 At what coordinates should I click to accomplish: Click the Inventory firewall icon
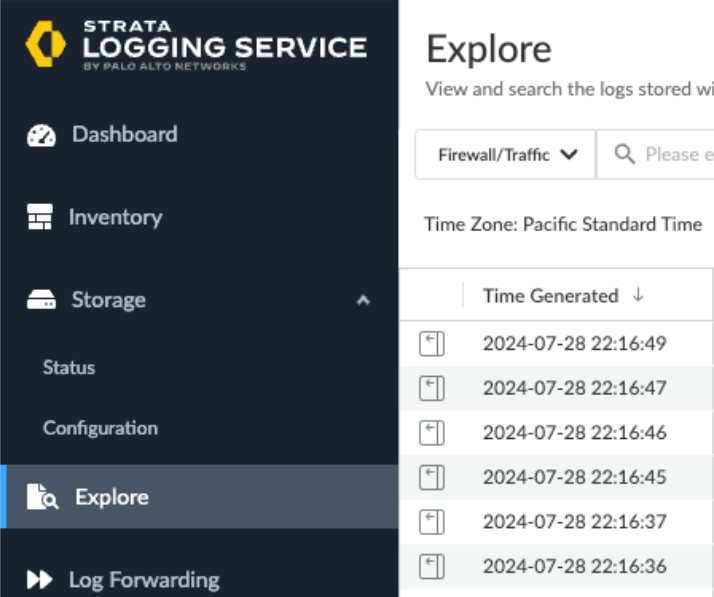point(40,217)
